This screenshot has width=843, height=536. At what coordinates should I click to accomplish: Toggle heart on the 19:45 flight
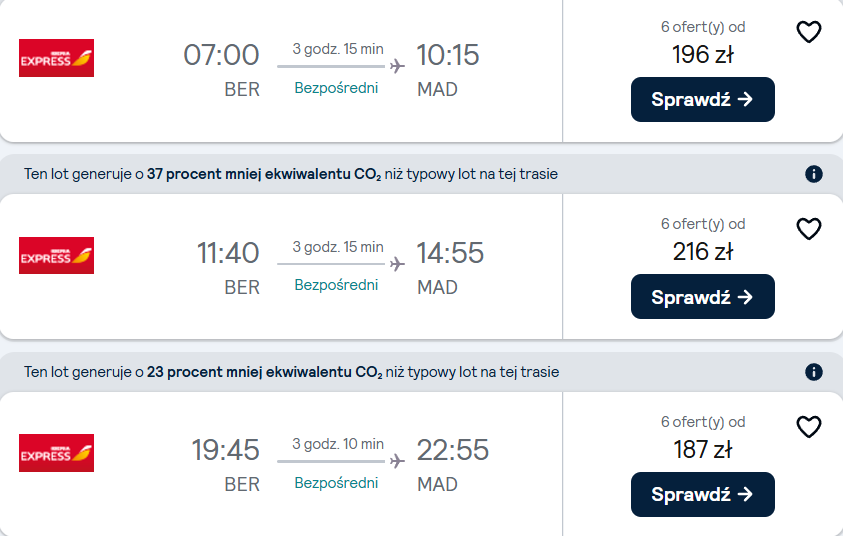[x=809, y=427]
